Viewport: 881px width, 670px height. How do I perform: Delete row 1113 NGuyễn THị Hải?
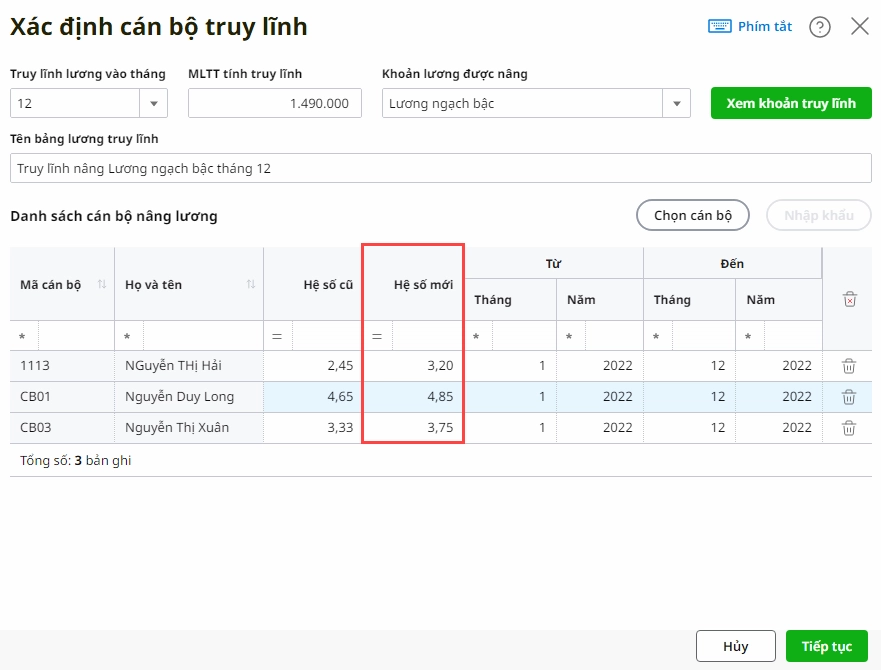(849, 366)
